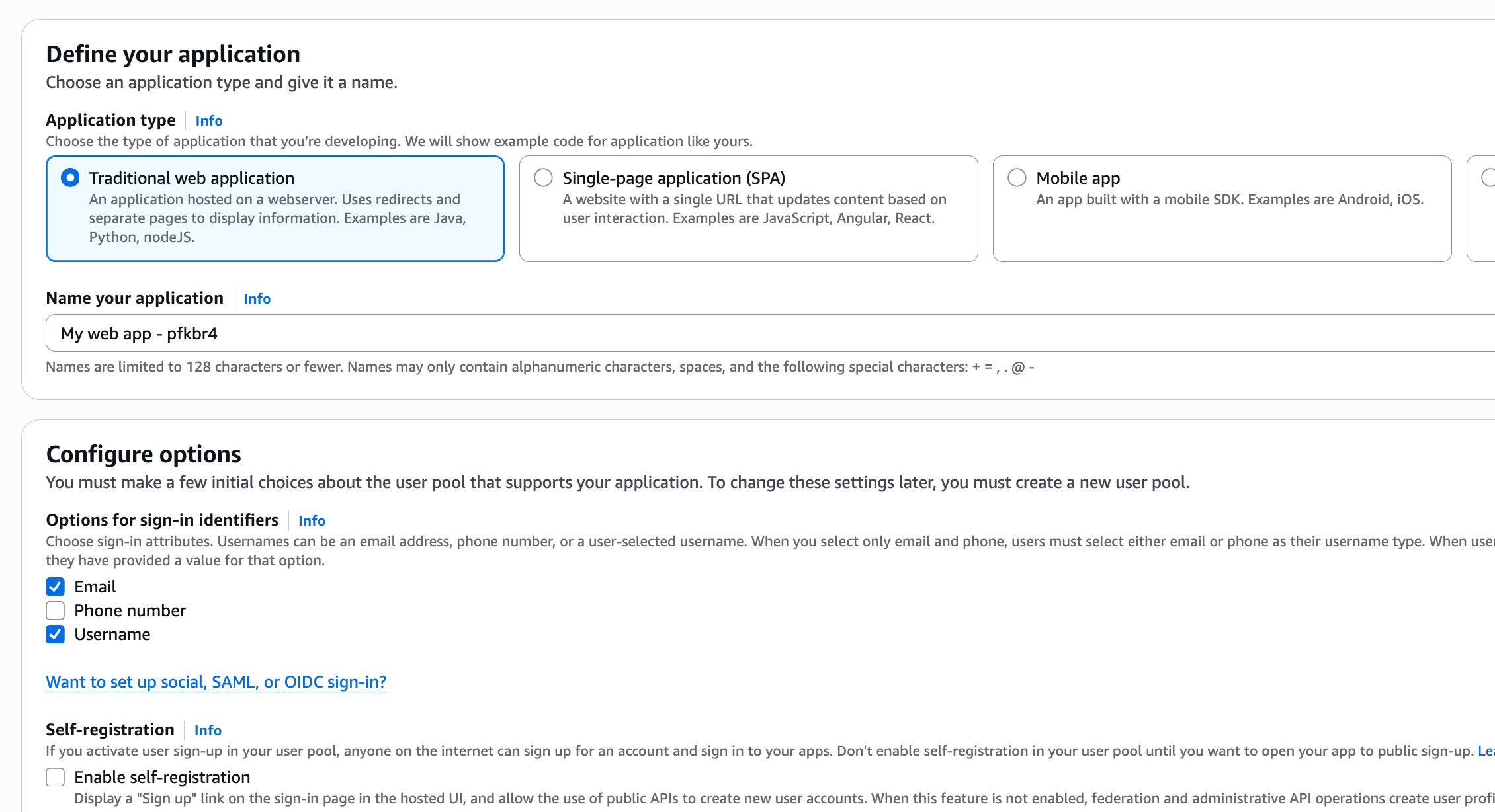Open social, SAML, or OIDC sign-in link
1495x812 pixels.
216,682
